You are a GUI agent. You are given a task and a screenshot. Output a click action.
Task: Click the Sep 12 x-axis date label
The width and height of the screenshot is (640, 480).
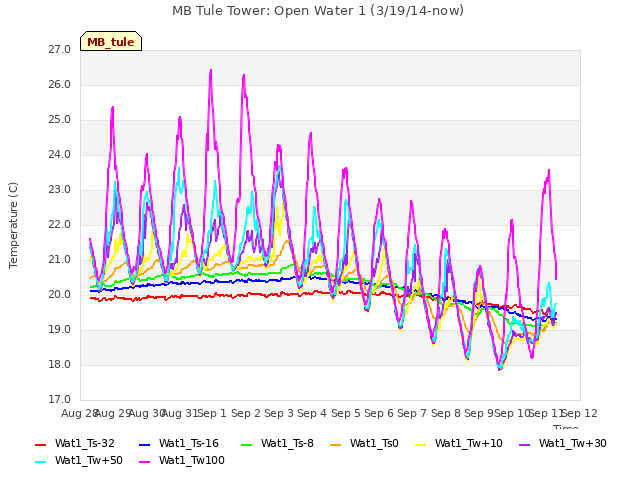click(579, 414)
